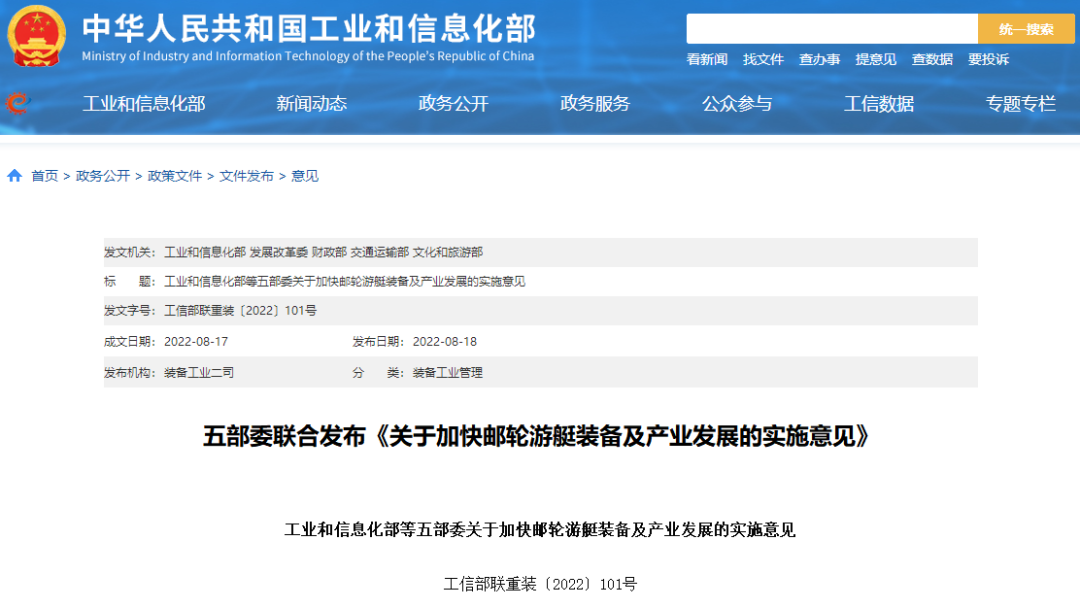Image resolution: width=1080 pixels, height=608 pixels.
Task: Select 发文字号 value 工信部联重装〔2022〕101号 in table
Action: [x=240, y=311]
